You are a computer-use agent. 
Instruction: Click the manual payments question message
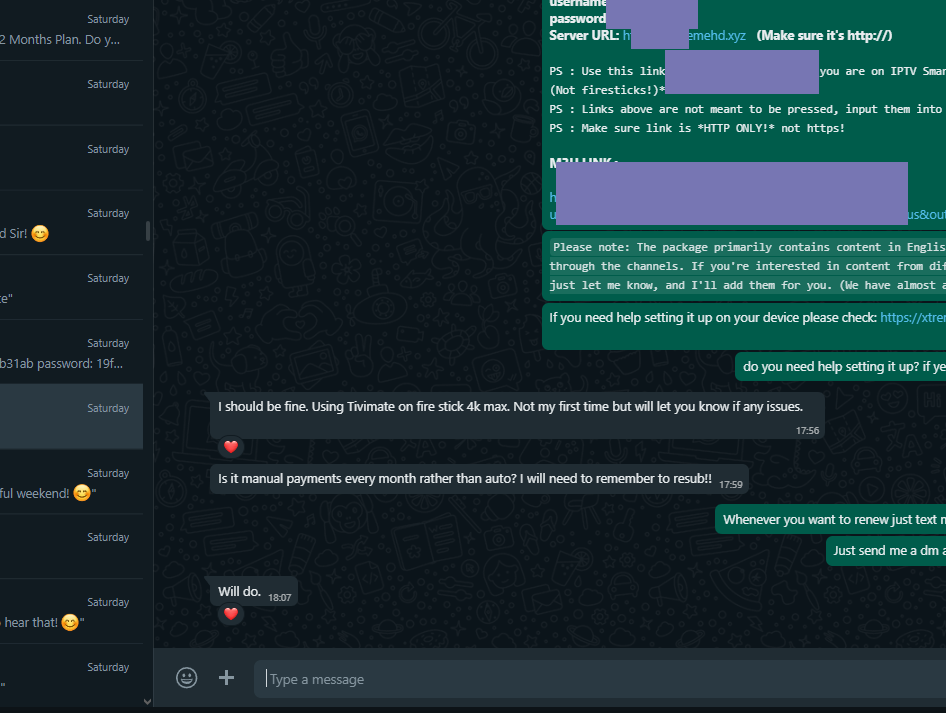pyautogui.click(x=479, y=480)
